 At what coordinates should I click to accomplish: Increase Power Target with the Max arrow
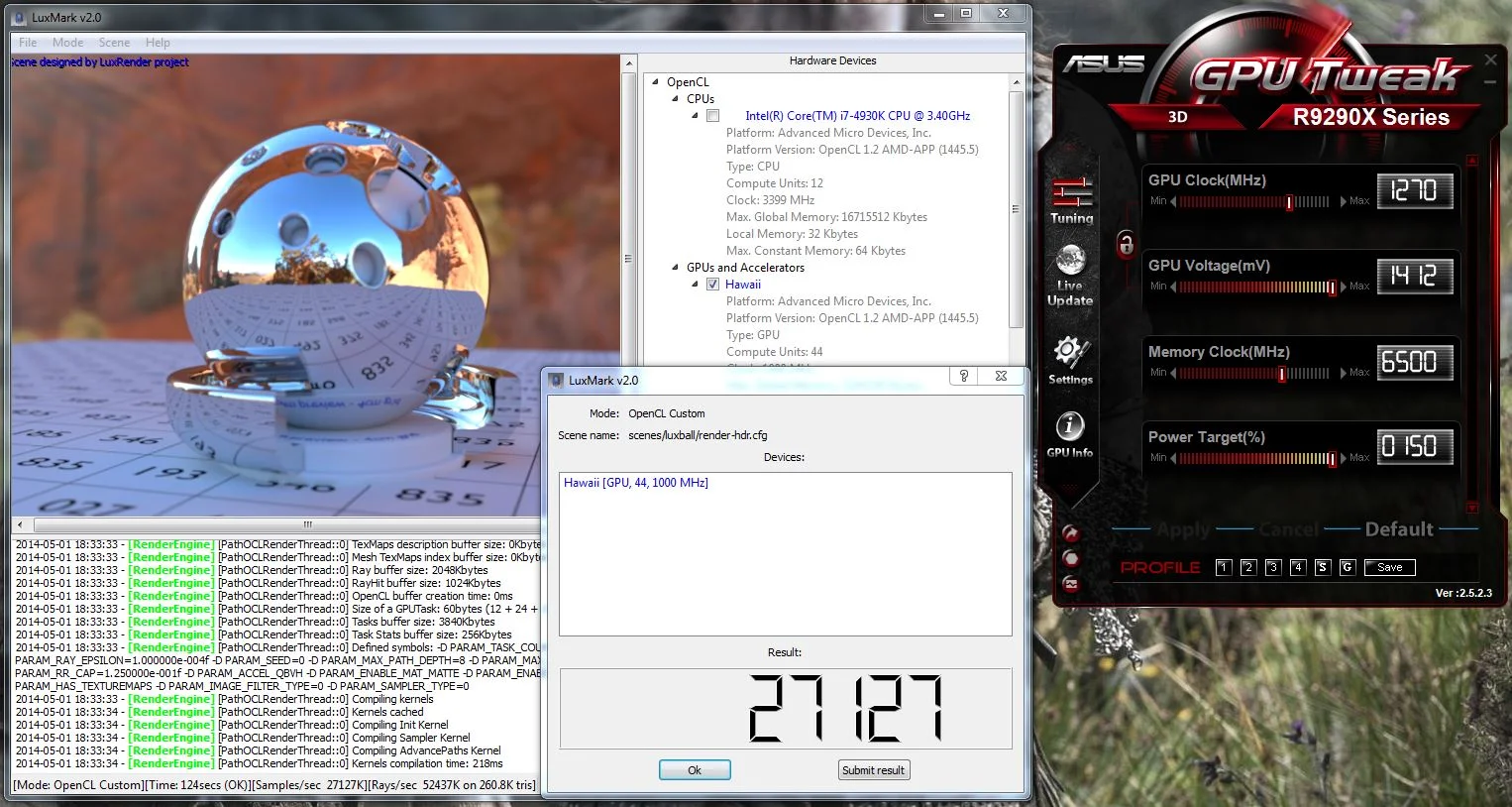click(x=1343, y=458)
